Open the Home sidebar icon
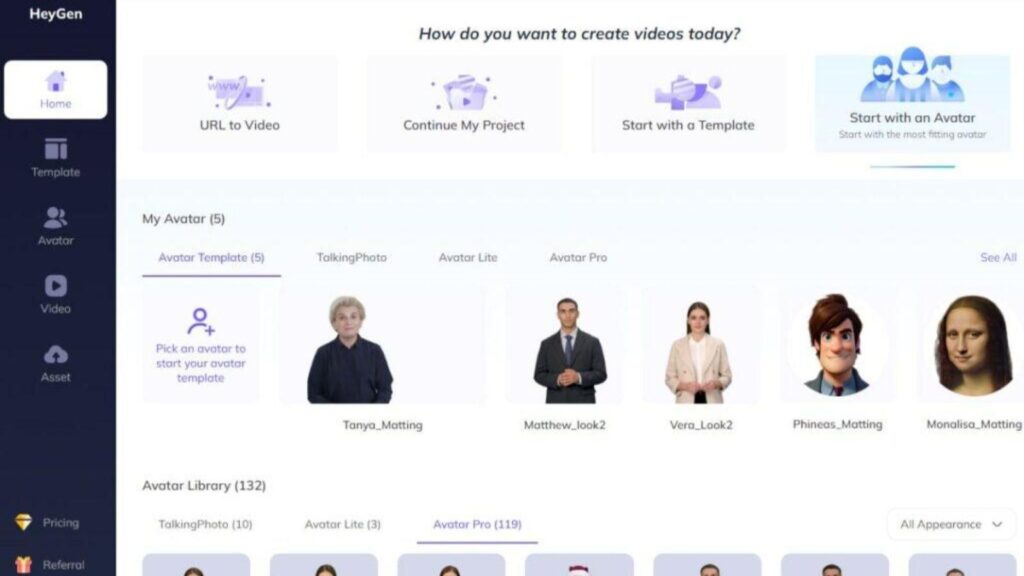The width and height of the screenshot is (1024, 576). click(56, 81)
